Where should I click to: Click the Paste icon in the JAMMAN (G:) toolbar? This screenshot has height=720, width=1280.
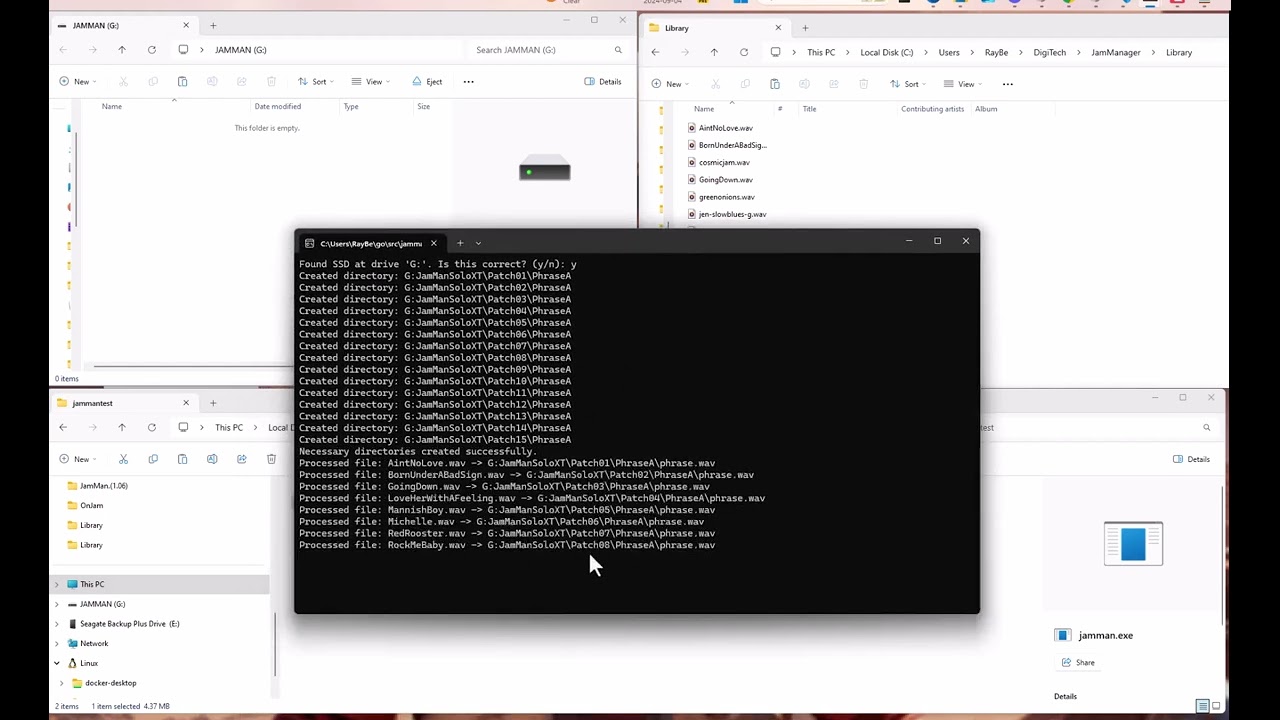(x=182, y=82)
